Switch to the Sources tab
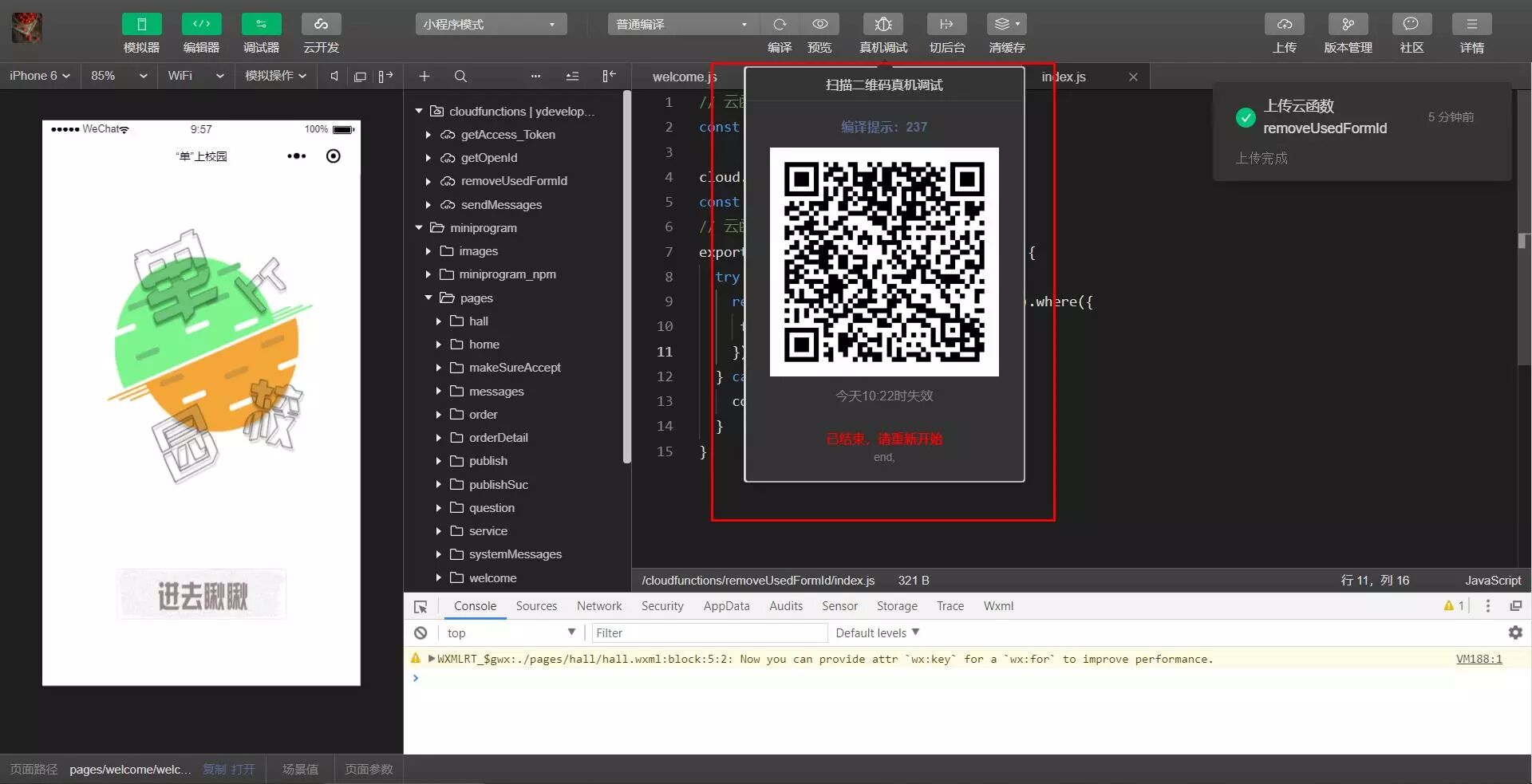Image resolution: width=1532 pixels, height=784 pixels. [536, 606]
